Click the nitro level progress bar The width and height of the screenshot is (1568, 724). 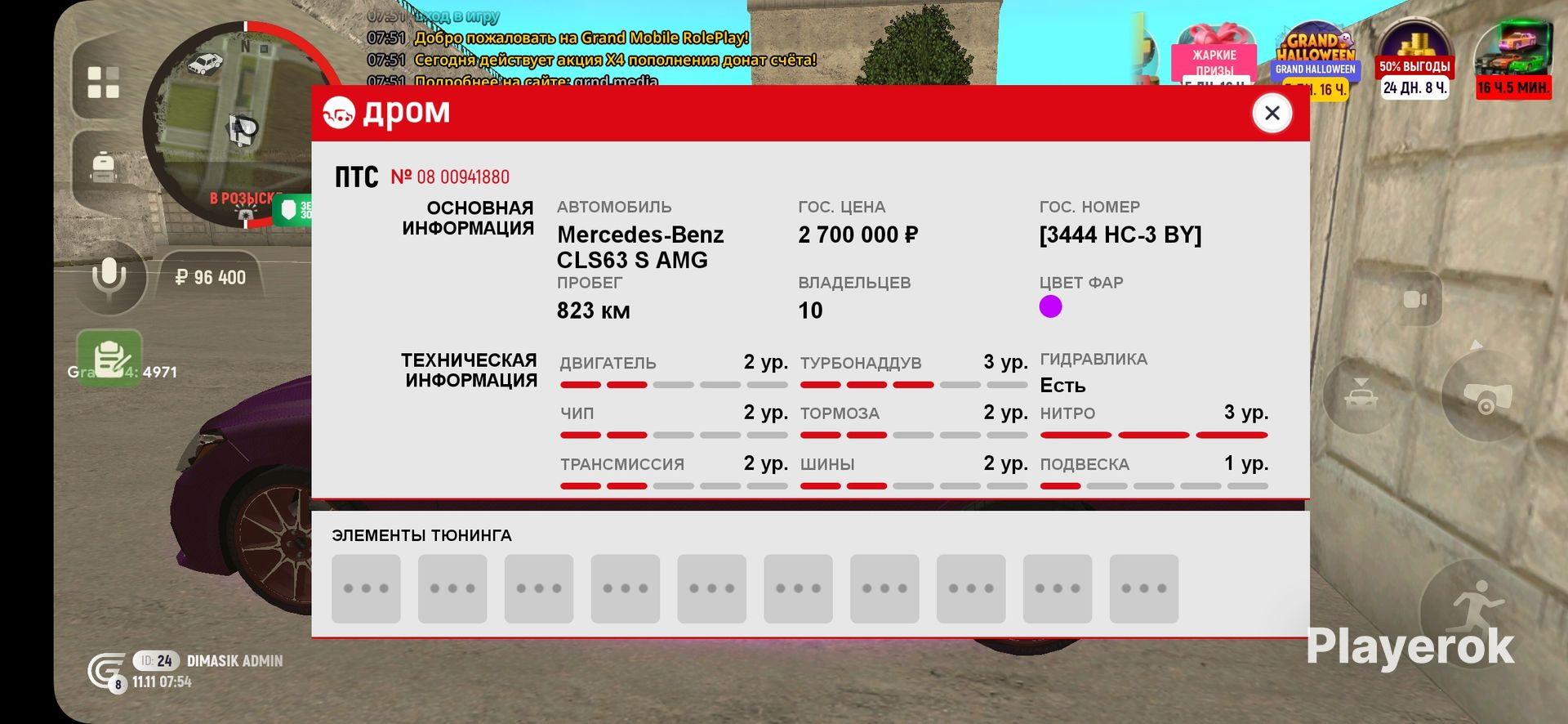[1154, 435]
